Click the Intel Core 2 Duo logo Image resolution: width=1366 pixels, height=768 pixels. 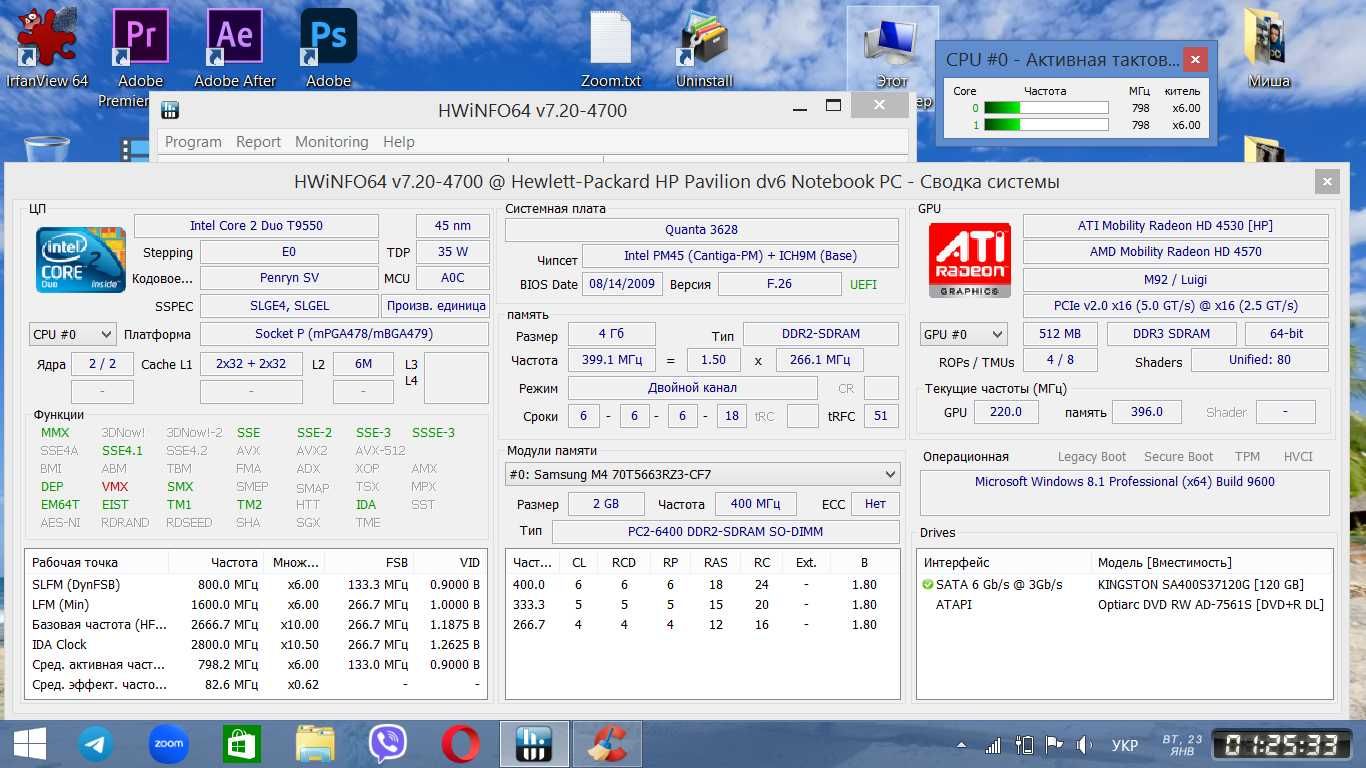pos(81,259)
